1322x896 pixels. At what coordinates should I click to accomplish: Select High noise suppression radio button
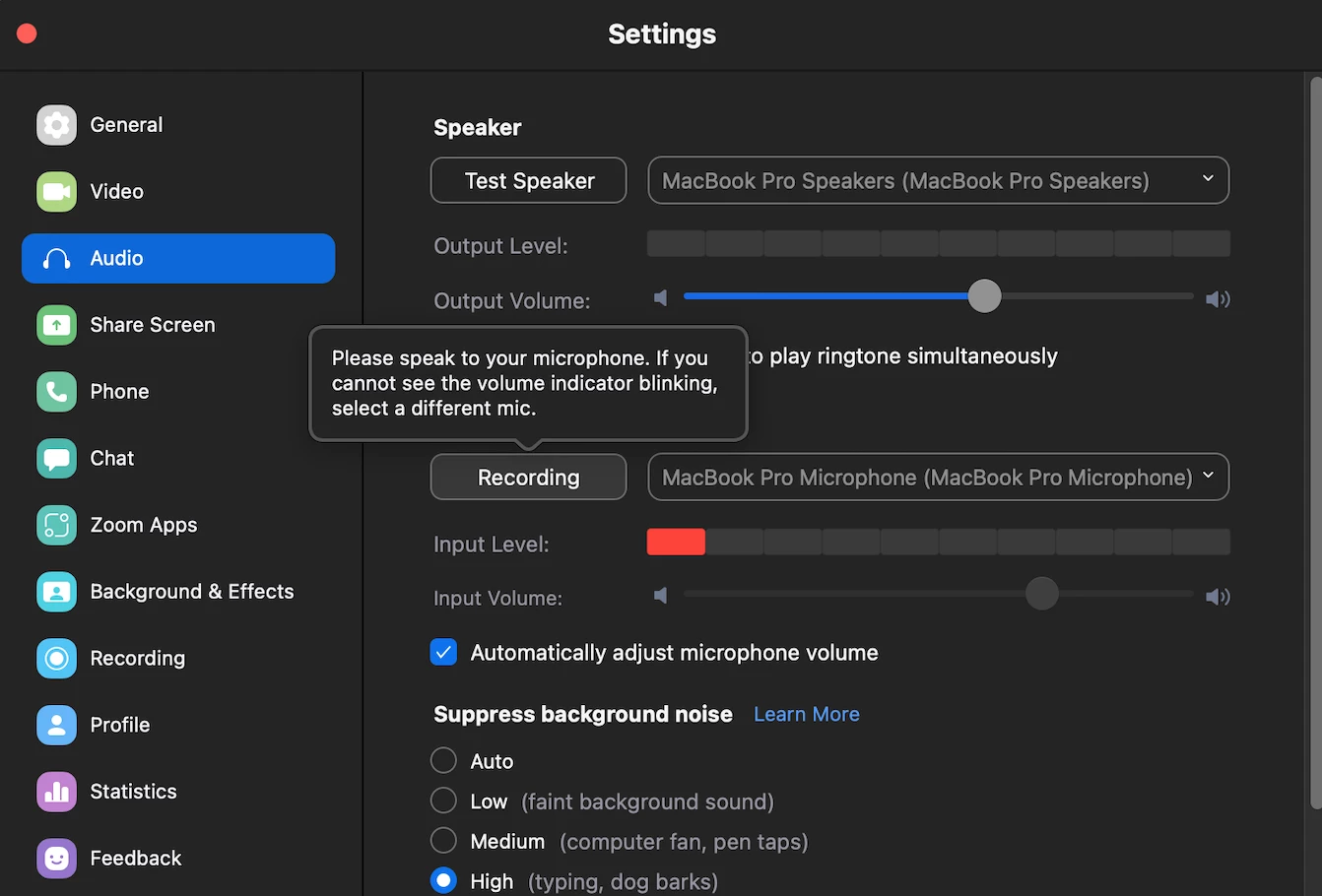443,880
